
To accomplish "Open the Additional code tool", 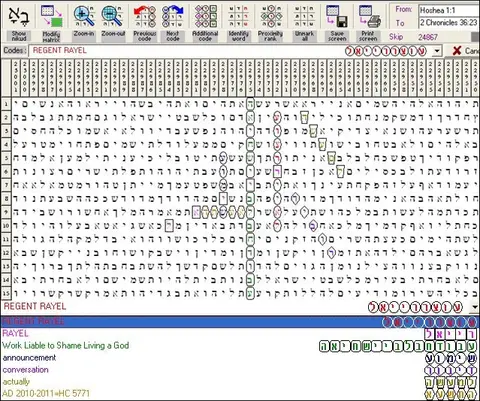I will [205, 16].
